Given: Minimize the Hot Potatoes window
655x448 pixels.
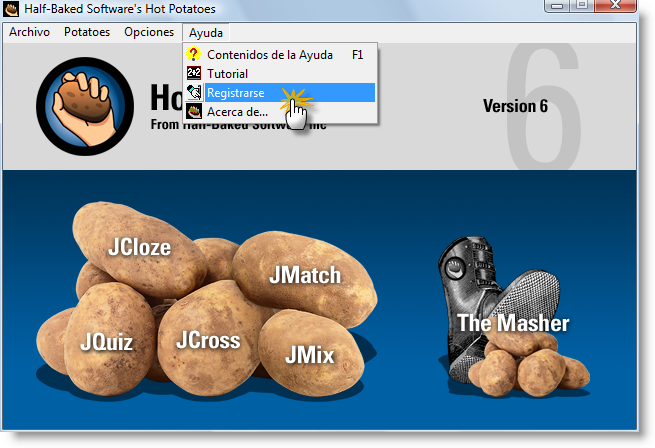Looking at the screenshot, I should [x=557, y=5].
